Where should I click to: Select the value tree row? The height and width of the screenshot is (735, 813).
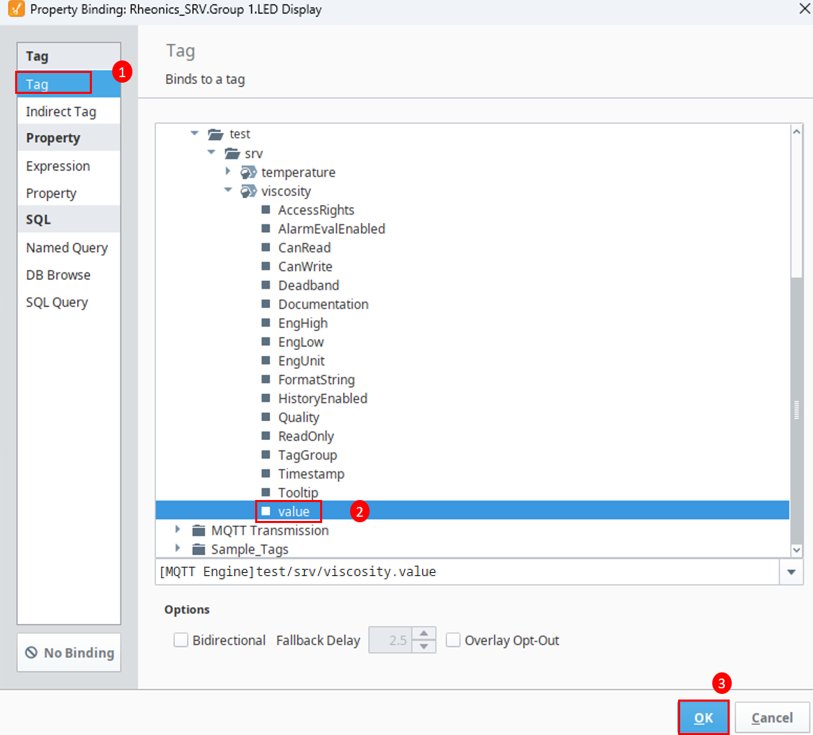tap(472, 511)
